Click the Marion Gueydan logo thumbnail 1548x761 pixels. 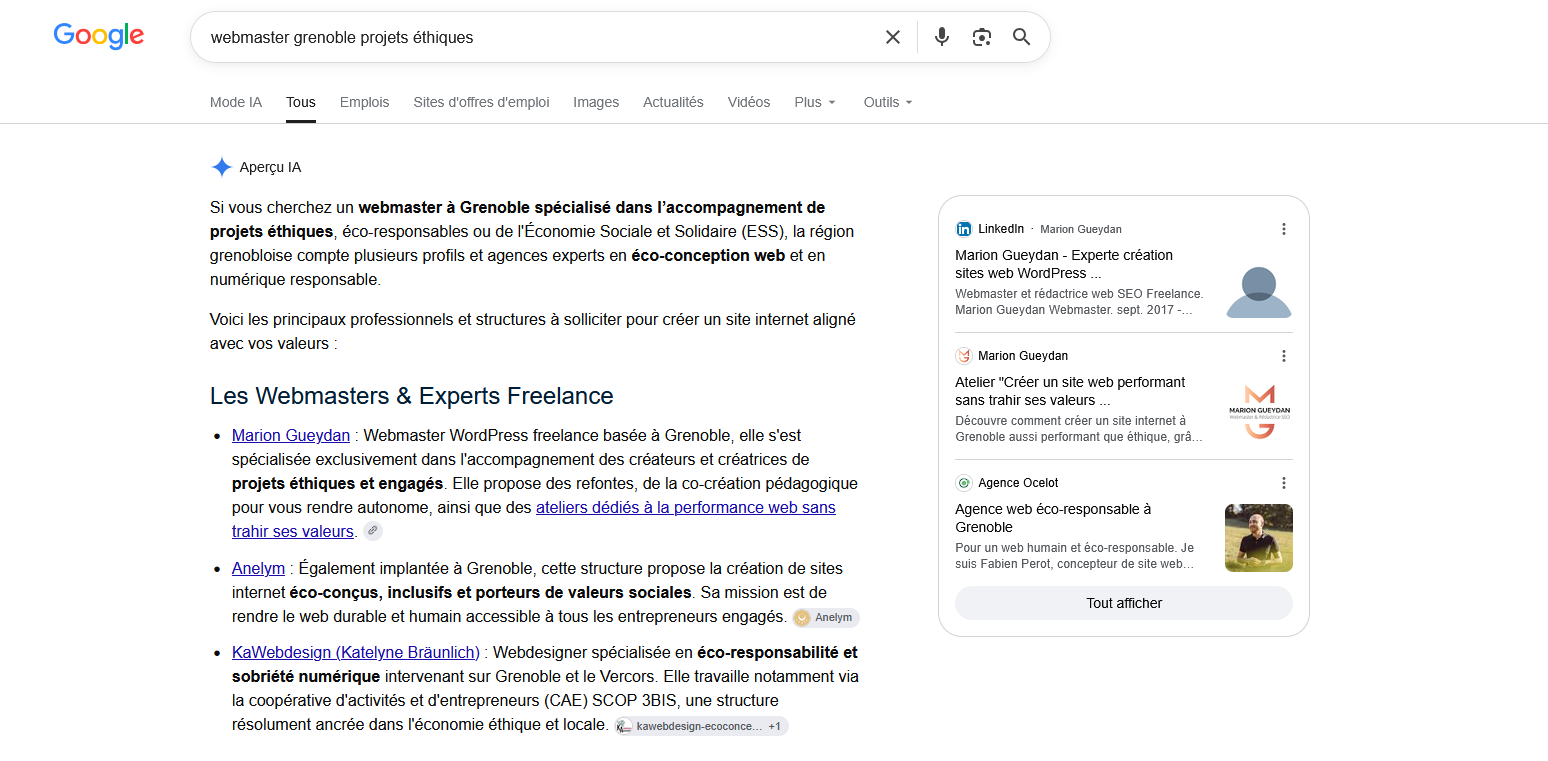pos(1259,411)
